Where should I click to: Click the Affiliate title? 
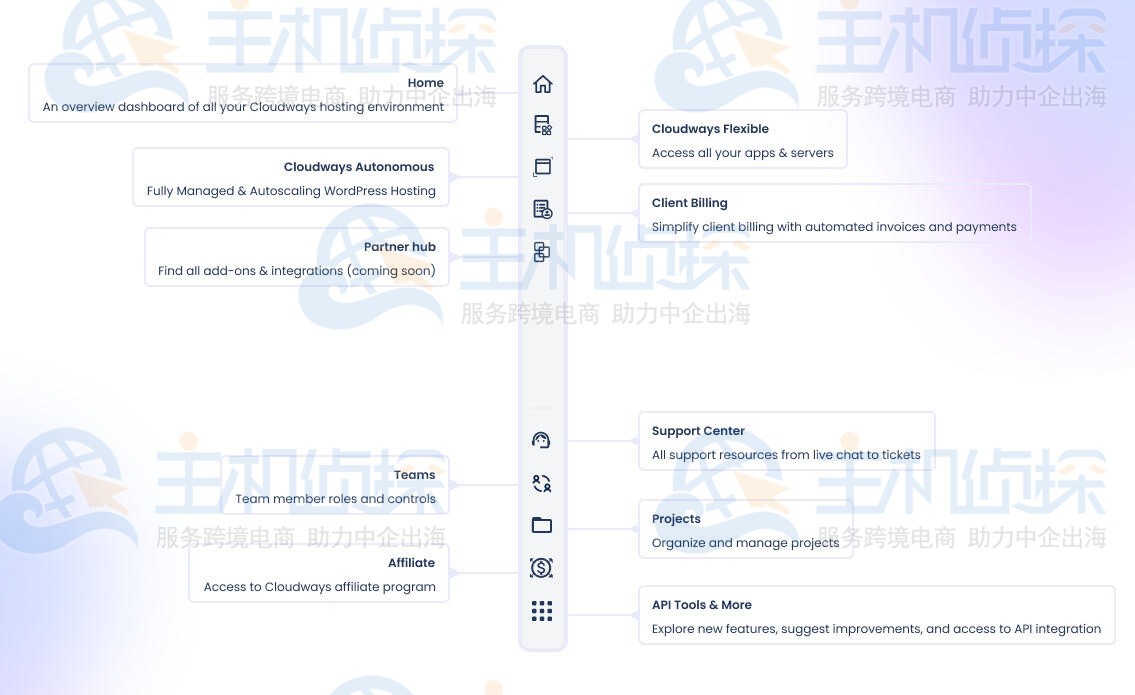coord(411,563)
